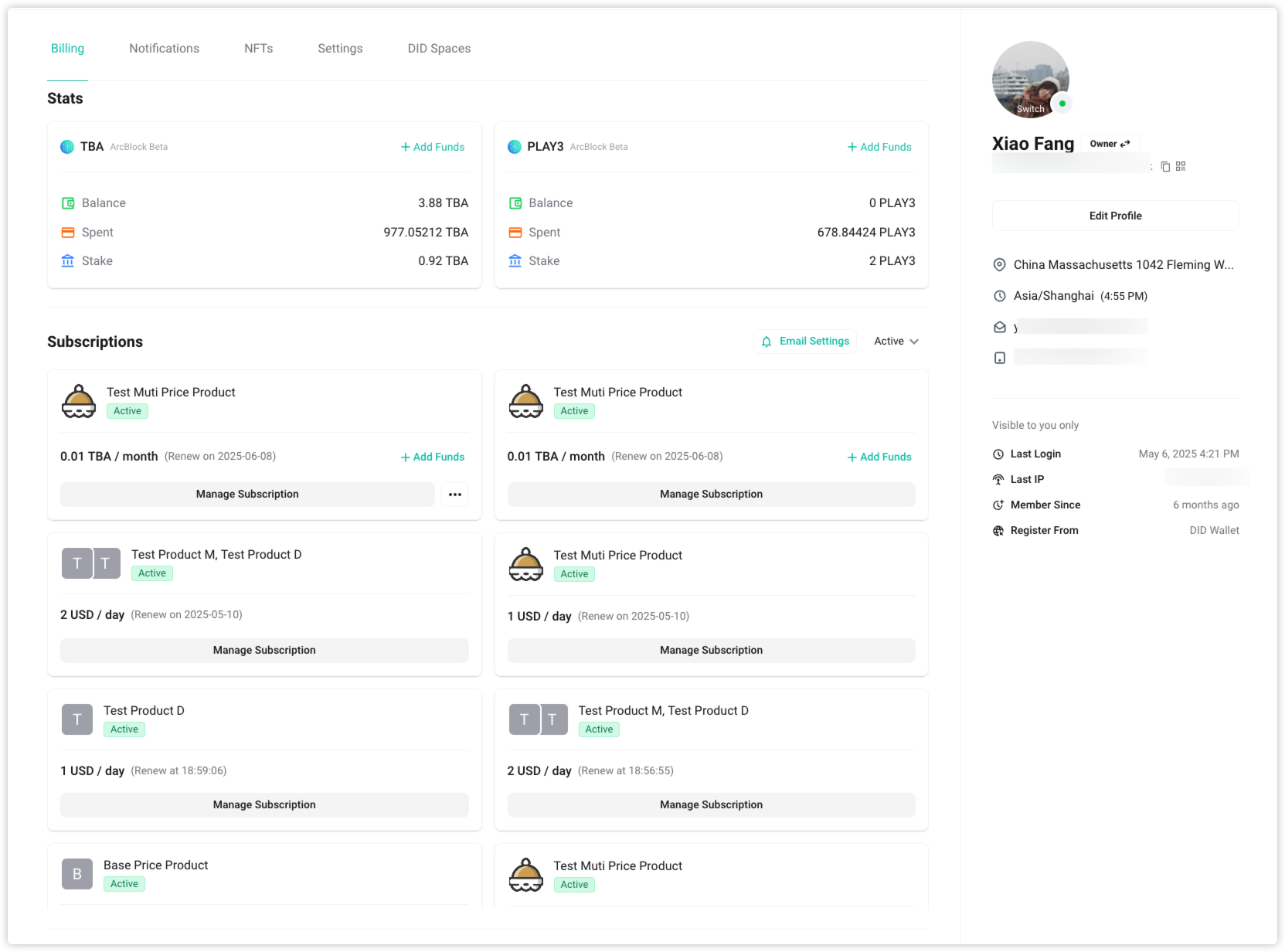Expand the Active subscriptions filter dropdown
The width and height of the screenshot is (1285, 952).
[896, 342]
